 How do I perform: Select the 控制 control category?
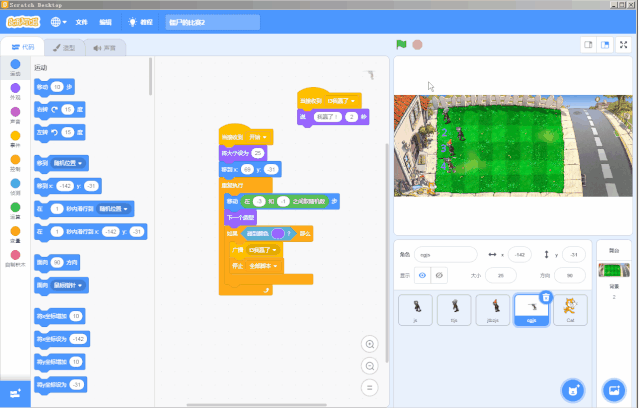(x=15, y=163)
